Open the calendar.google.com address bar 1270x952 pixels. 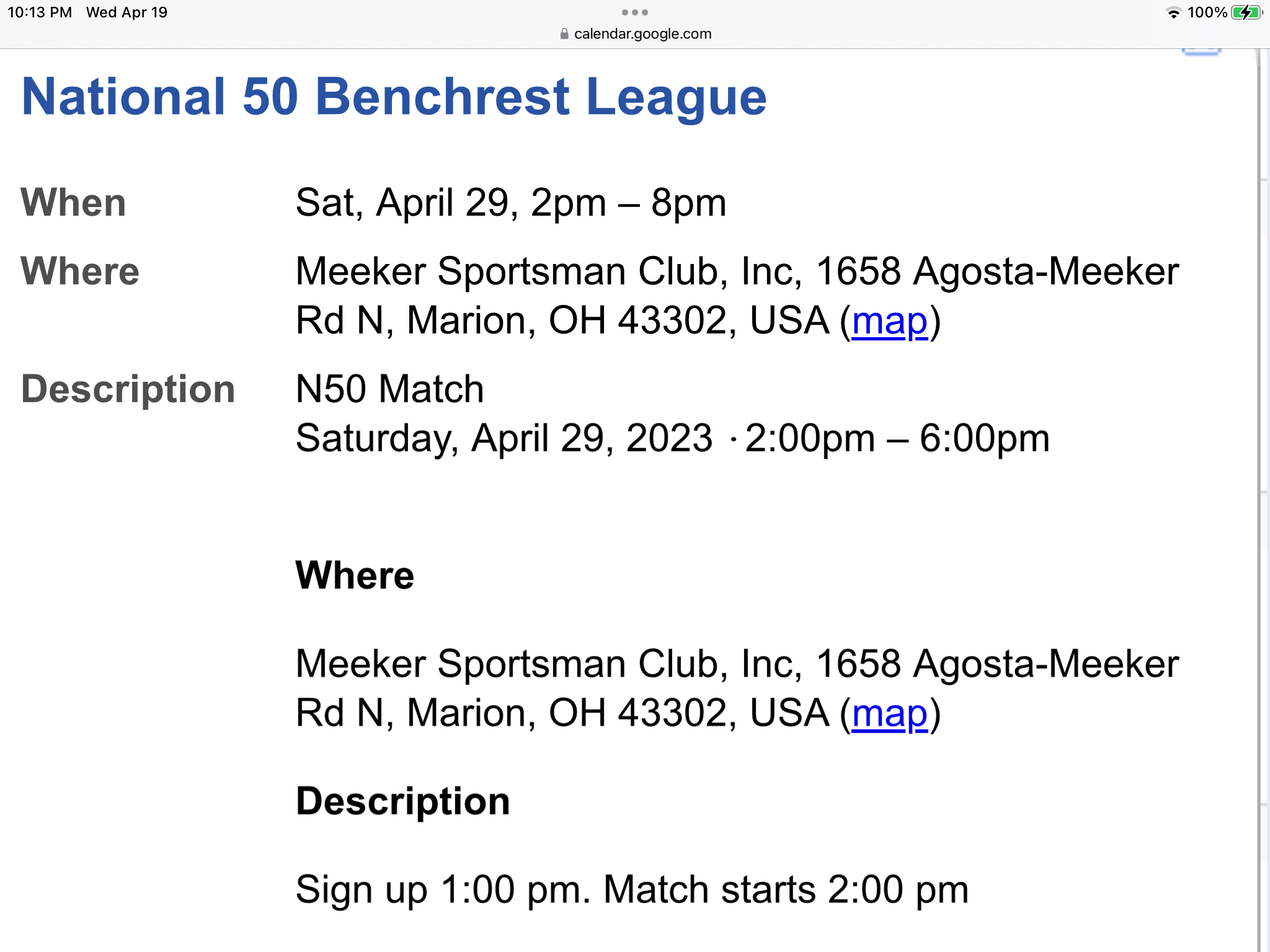(635, 34)
